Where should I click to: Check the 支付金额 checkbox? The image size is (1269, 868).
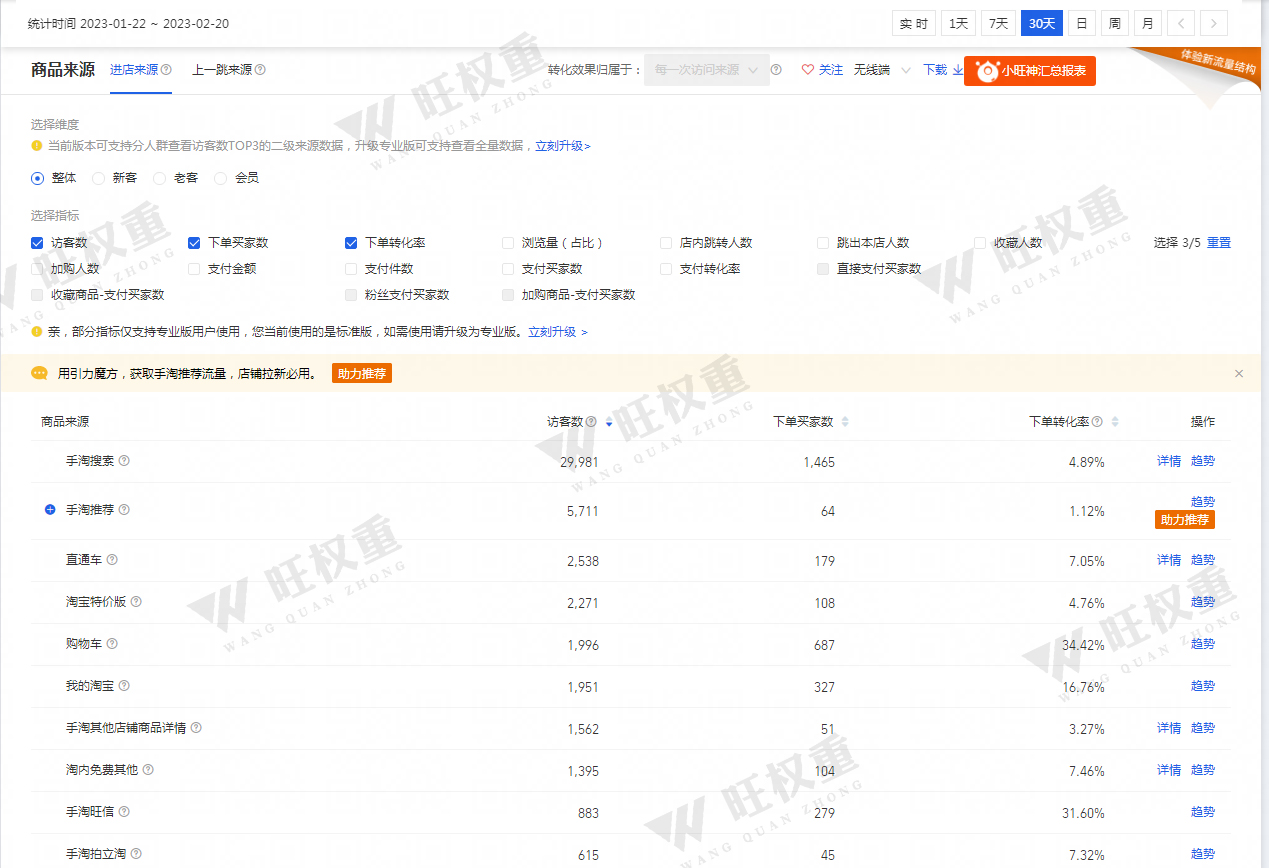(194, 269)
